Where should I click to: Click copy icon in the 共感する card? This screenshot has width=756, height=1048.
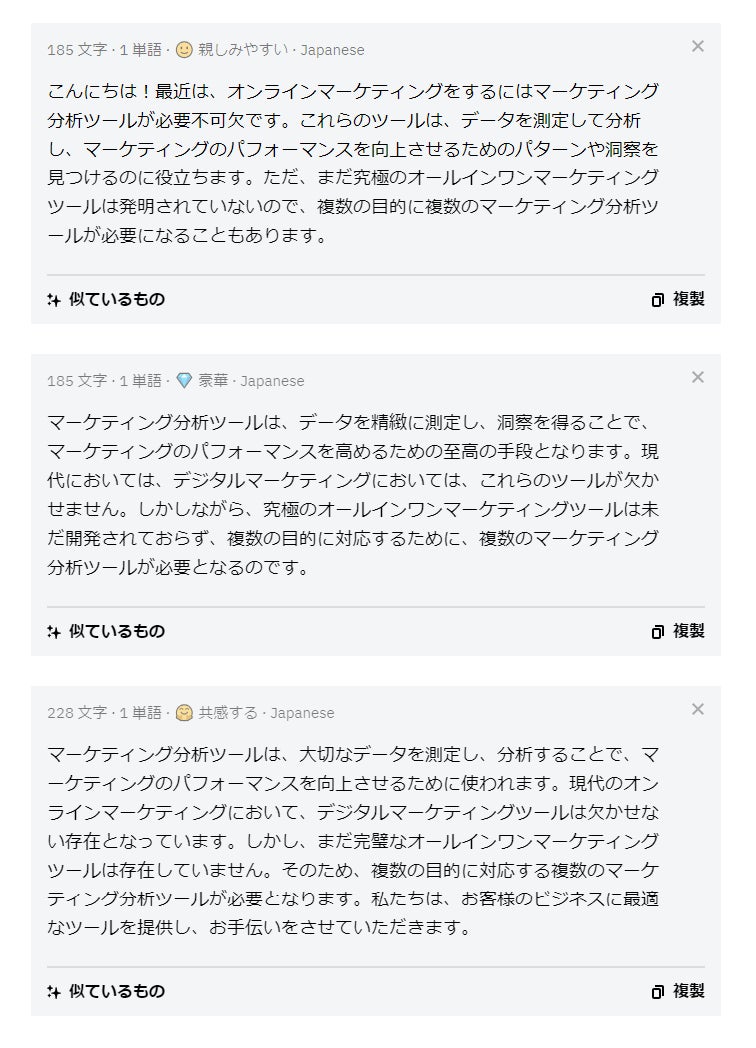[658, 992]
